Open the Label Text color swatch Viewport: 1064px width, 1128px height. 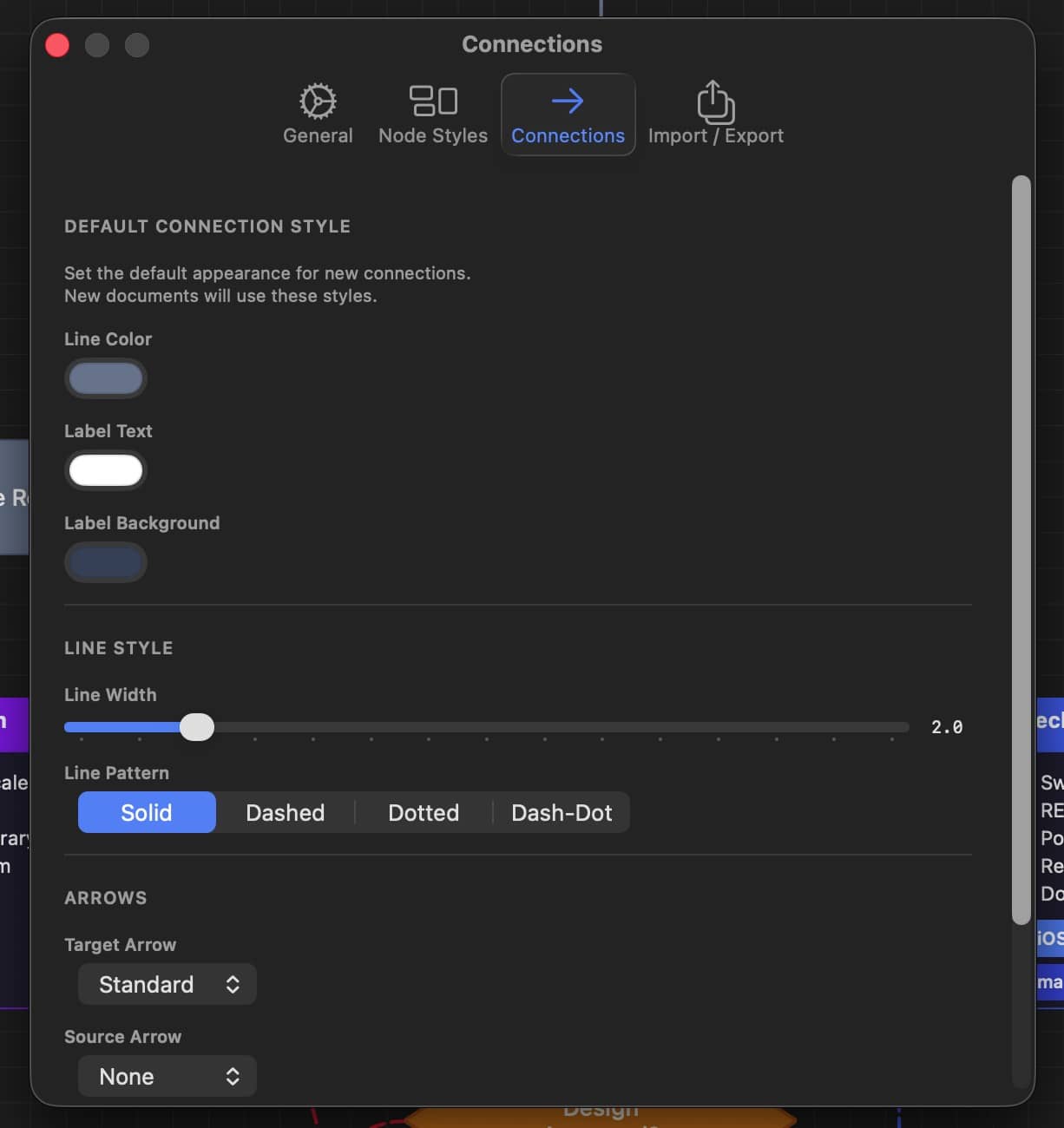[x=106, y=470]
